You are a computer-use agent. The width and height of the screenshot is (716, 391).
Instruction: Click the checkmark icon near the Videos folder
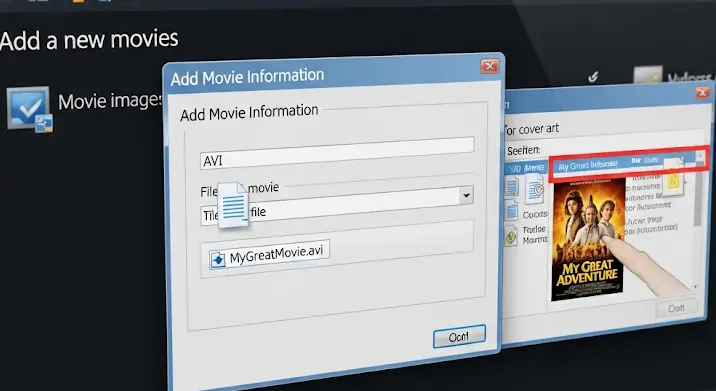pos(593,77)
